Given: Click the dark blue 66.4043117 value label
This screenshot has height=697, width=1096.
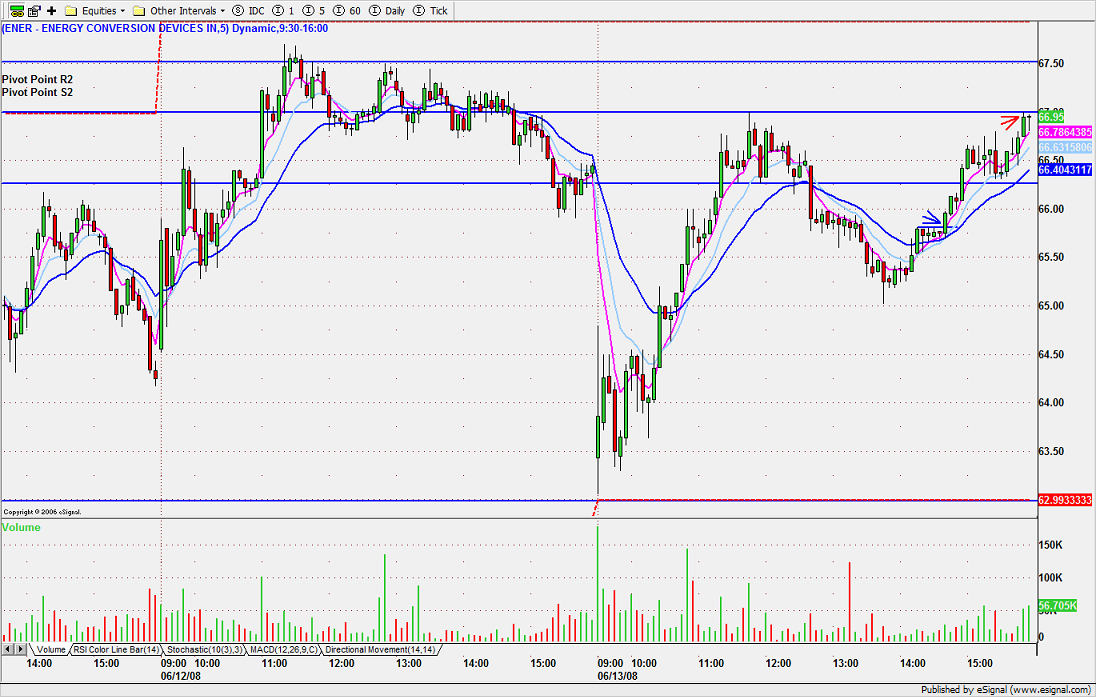Looking at the screenshot, I should click(1065, 170).
